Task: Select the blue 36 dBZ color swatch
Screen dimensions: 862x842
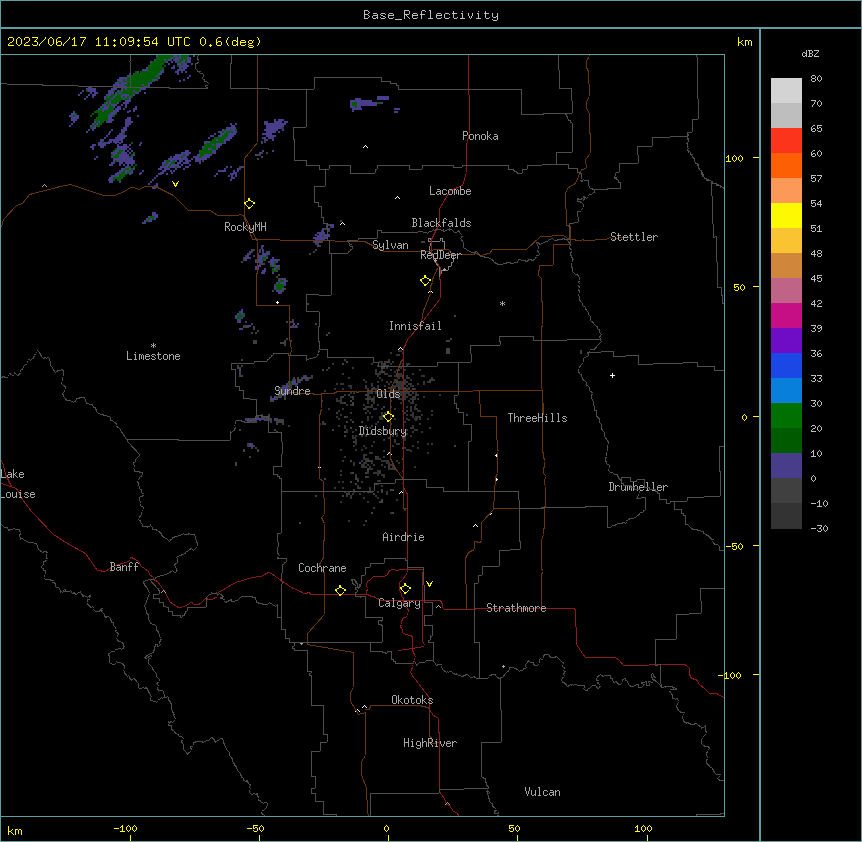Action: pos(786,365)
